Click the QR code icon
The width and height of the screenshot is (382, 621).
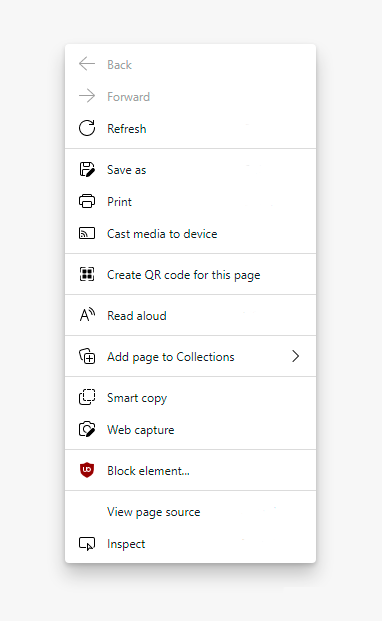[87, 274]
